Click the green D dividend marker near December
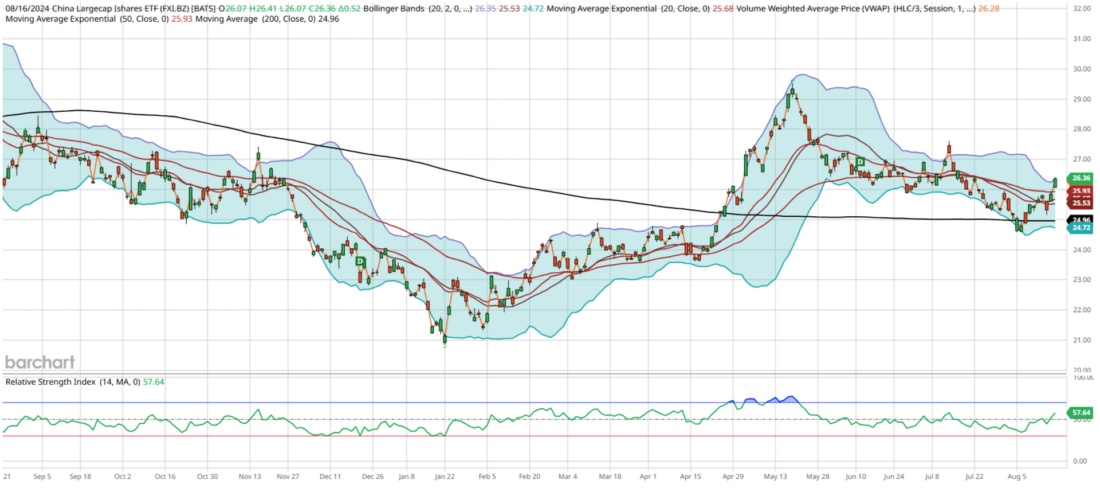Image resolution: width=1100 pixels, height=492 pixels. click(360, 261)
